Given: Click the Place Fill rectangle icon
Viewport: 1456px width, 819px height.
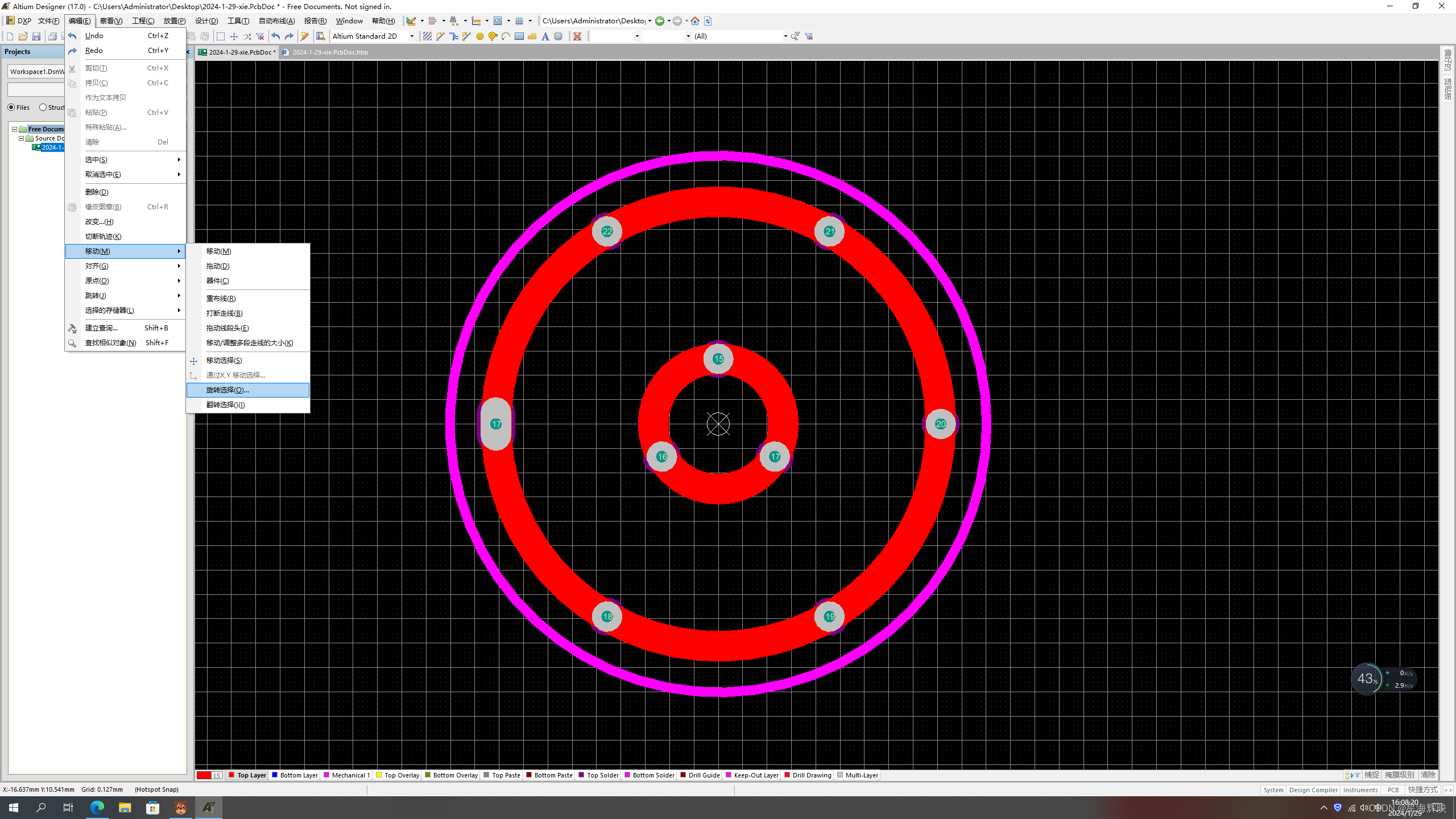Looking at the screenshot, I should click(x=519, y=36).
